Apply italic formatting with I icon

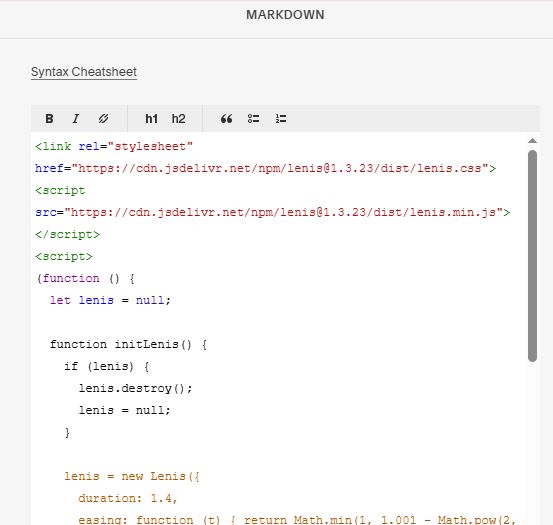pos(76,118)
